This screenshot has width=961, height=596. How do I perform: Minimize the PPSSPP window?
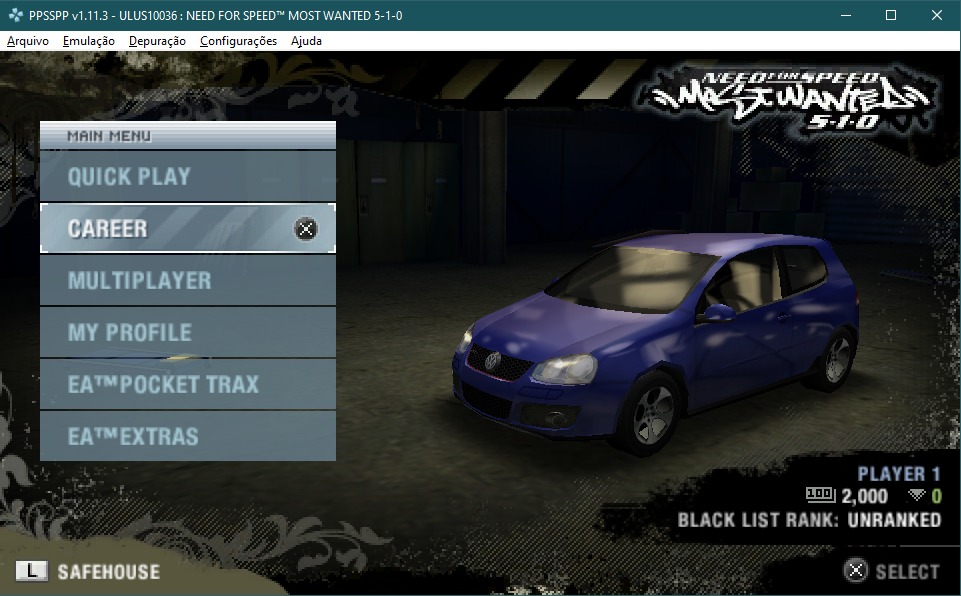tap(846, 15)
